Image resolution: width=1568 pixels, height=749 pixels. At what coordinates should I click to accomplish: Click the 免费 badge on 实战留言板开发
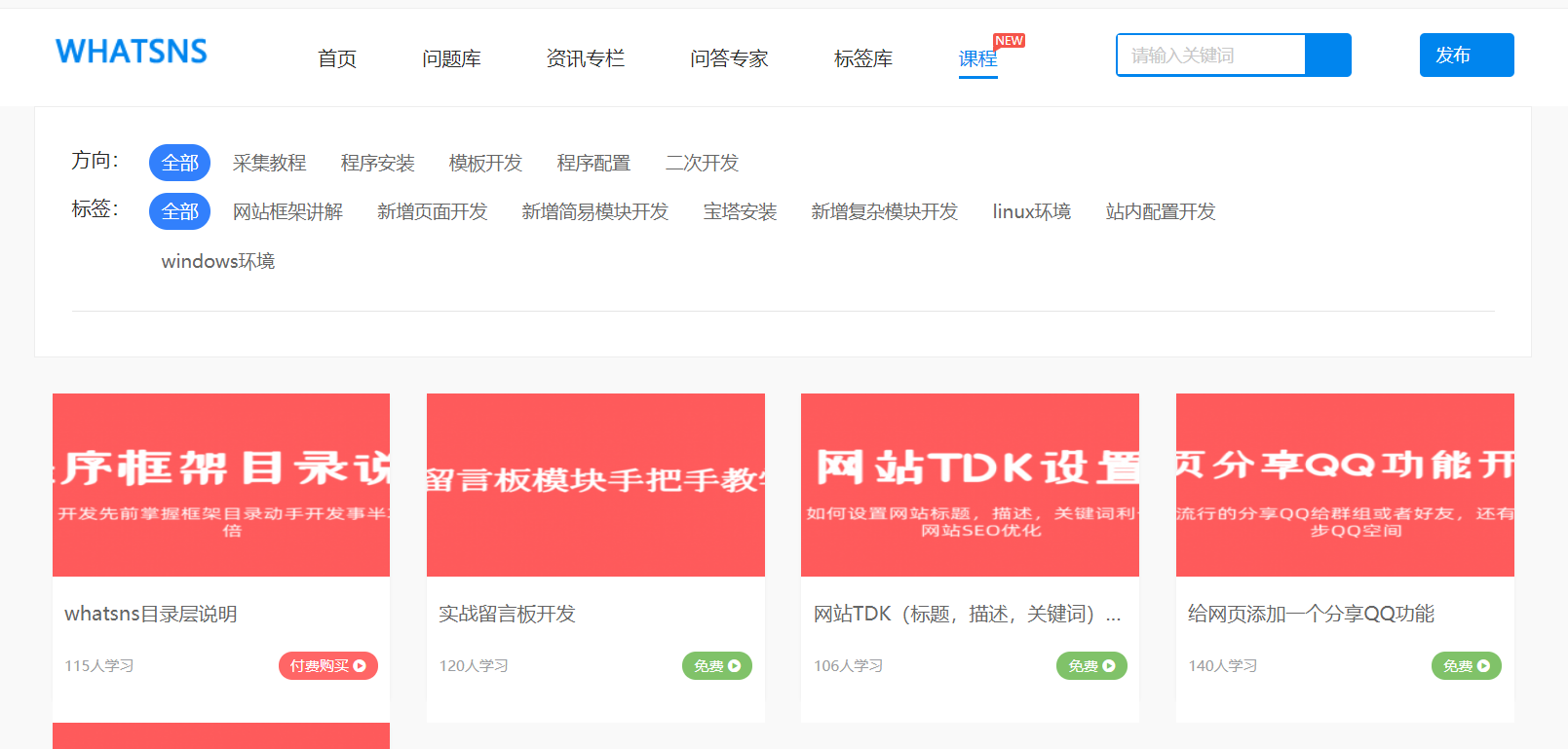(x=716, y=666)
